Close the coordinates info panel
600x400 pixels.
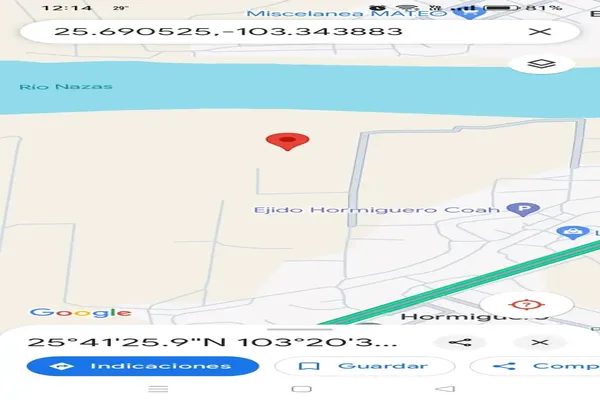(x=540, y=342)
